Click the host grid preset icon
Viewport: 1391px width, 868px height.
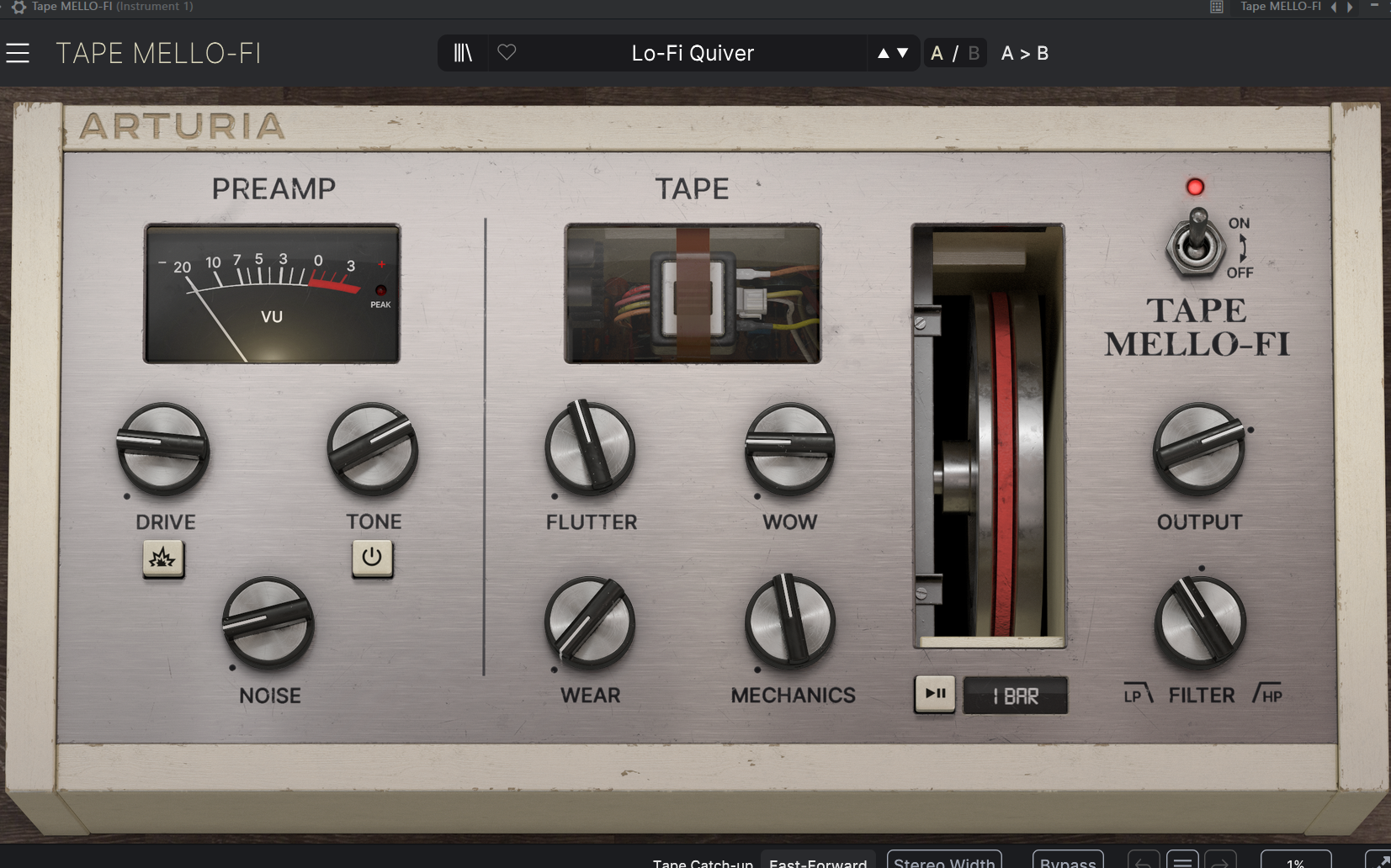click(x=1216, y=7)
